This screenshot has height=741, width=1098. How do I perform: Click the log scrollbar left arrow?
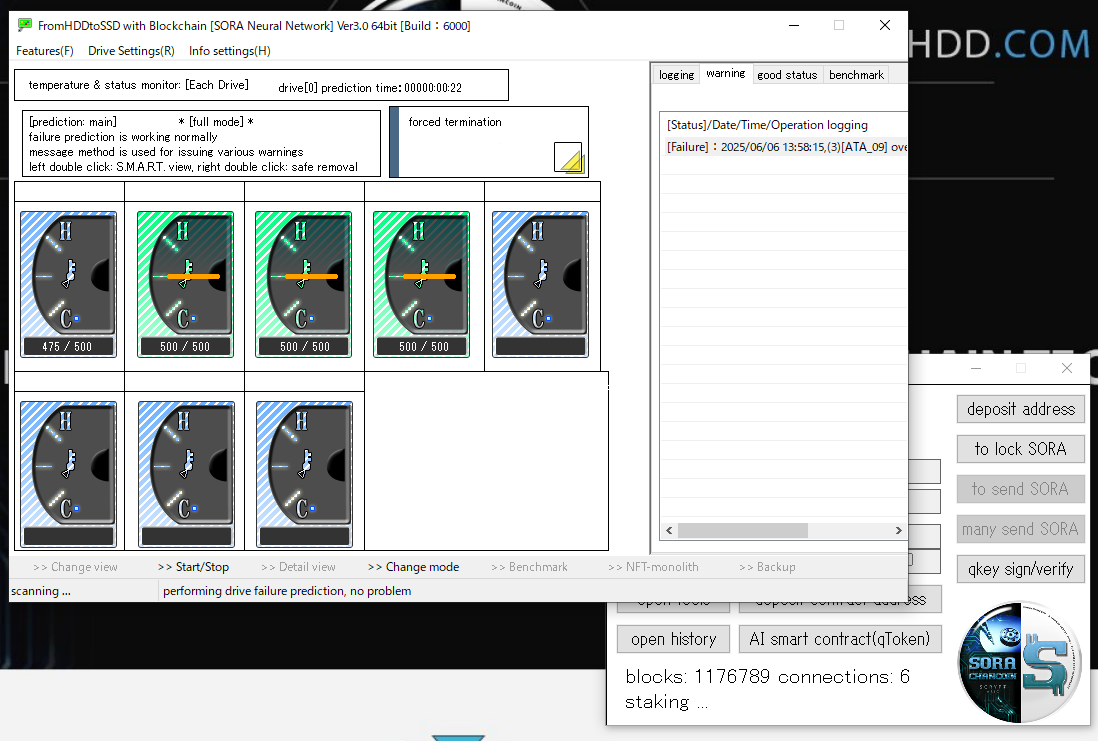(669, 530)
